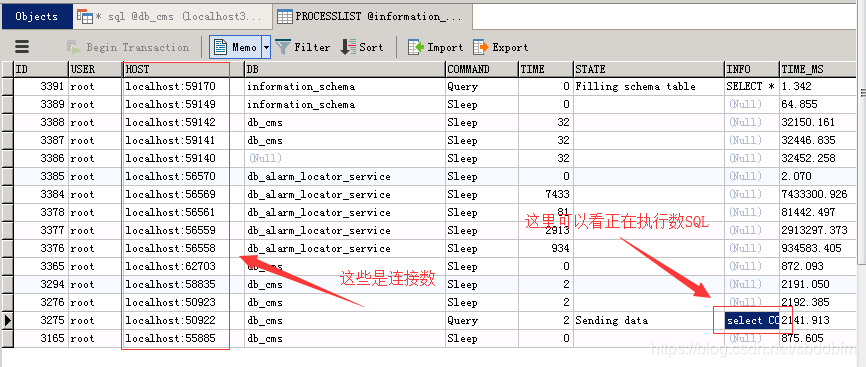Select cell with ID 3378

coord(41,212)
